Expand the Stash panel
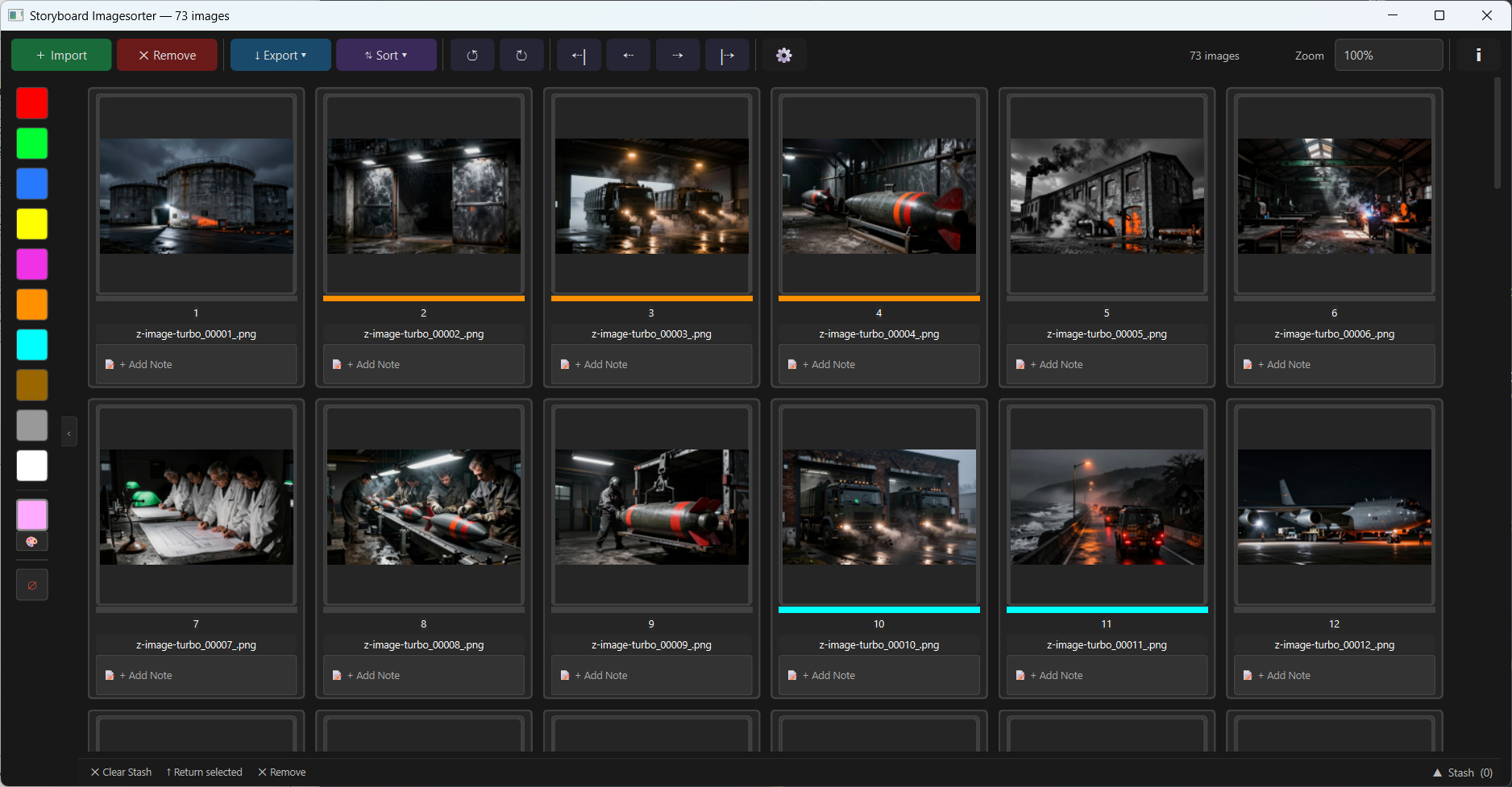Screen dimensions: 1512x787 click(1462, 773)
